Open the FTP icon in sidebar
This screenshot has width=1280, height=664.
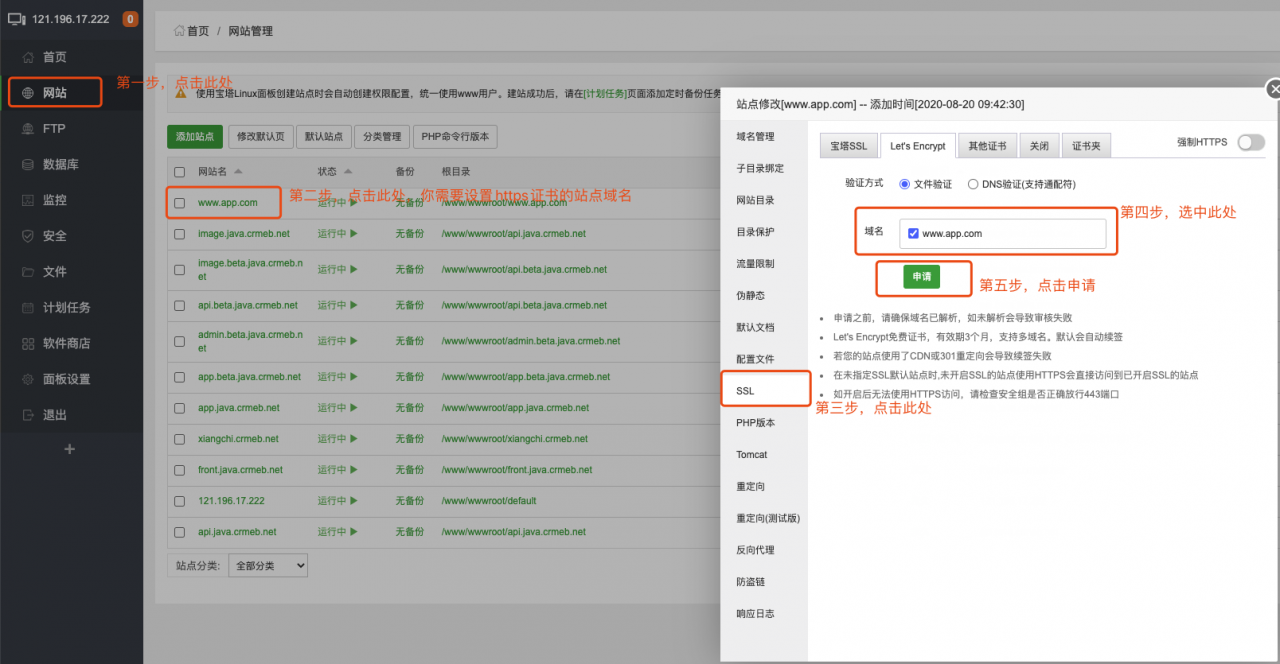28,129
